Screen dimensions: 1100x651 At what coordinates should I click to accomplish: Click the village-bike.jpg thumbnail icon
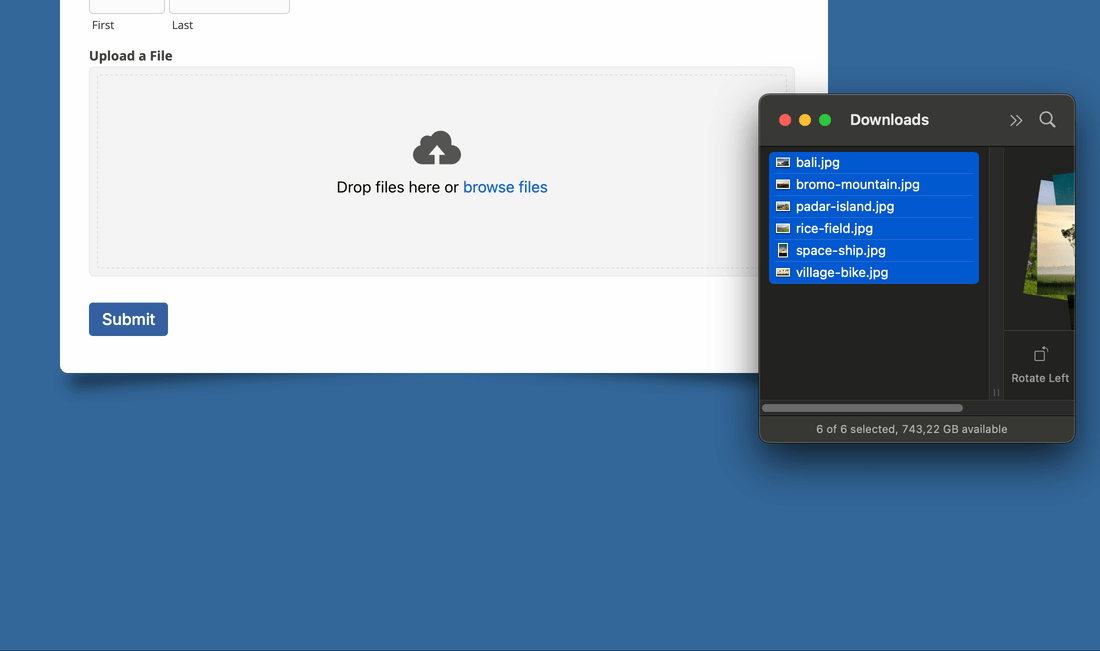782,272
